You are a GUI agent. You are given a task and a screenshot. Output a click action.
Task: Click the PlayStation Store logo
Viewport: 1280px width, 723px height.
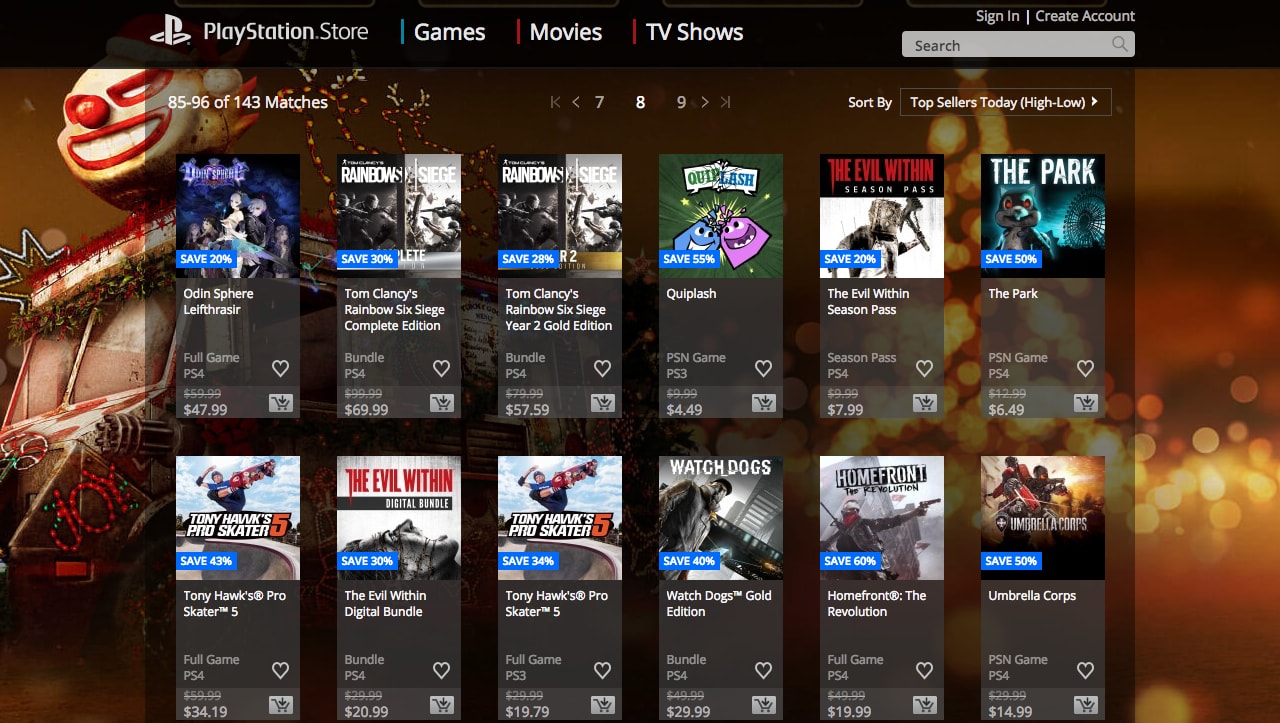pyautogui.click(x=259, y=32)
